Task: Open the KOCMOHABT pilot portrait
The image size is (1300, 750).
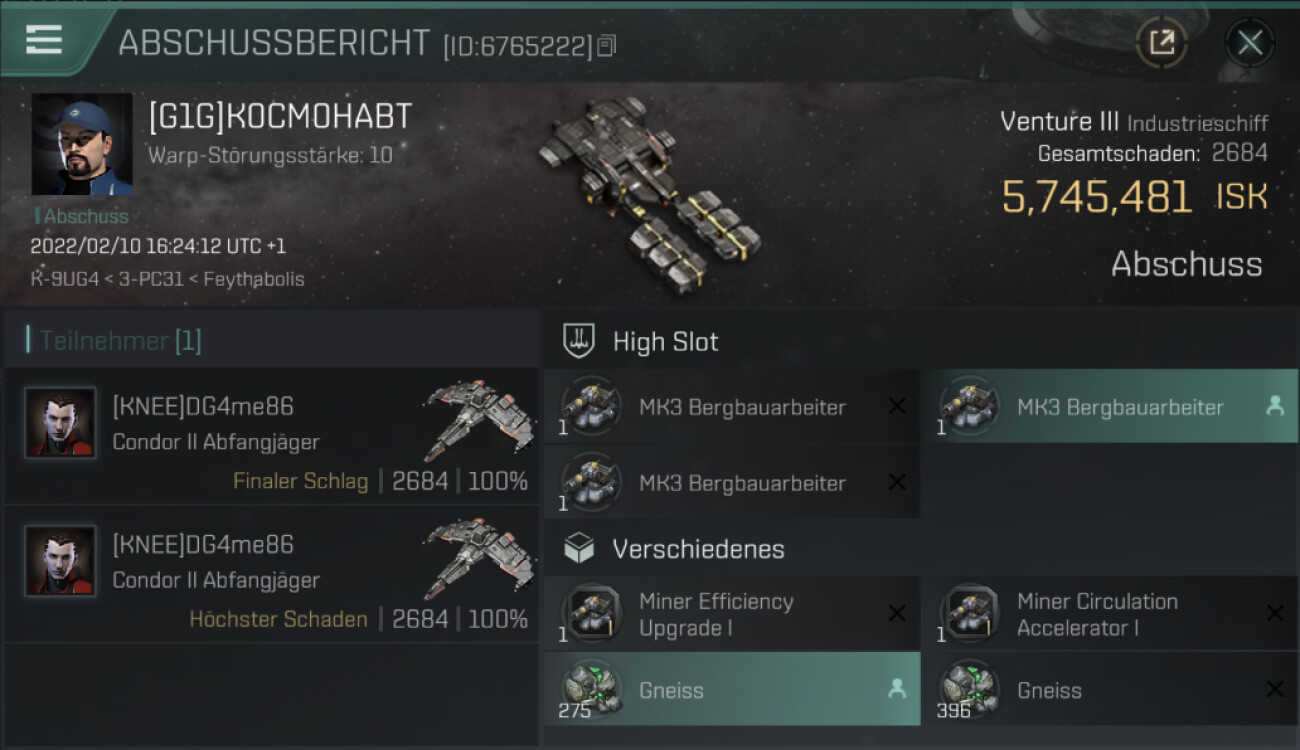Action: (x=82, y=144)
